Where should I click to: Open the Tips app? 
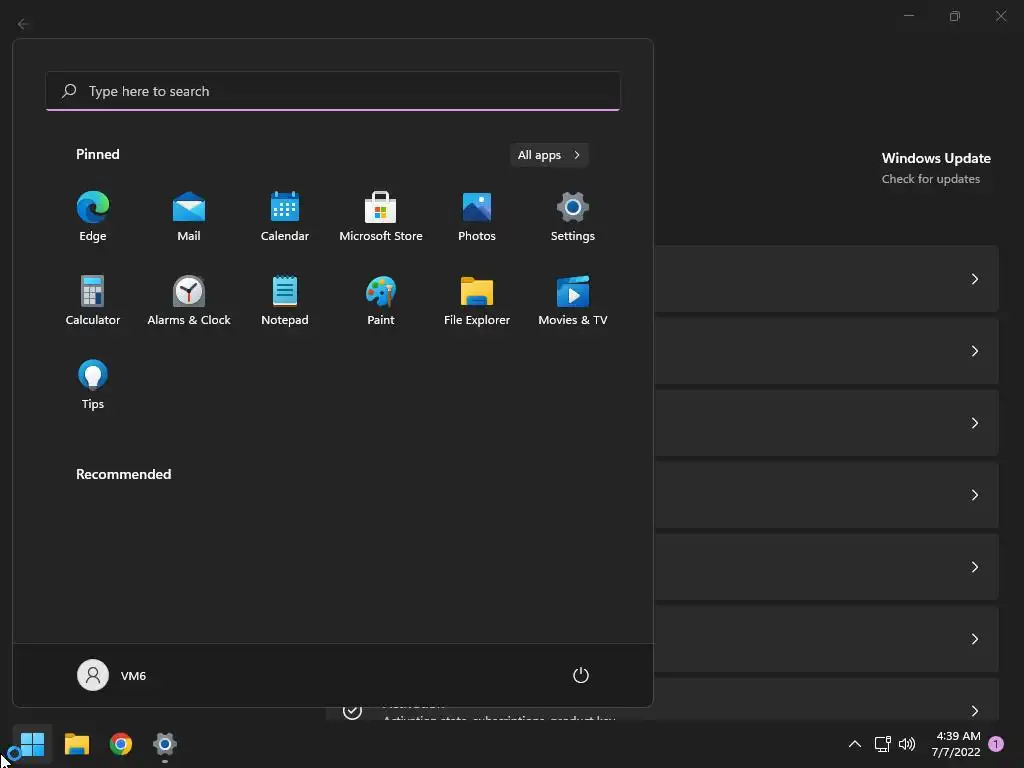[93, 385]
